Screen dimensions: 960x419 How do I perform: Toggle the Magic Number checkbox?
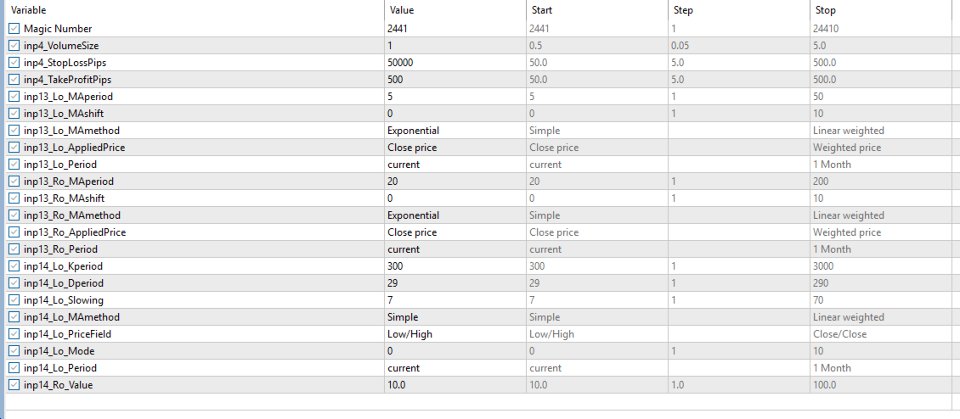click(13, 29)
